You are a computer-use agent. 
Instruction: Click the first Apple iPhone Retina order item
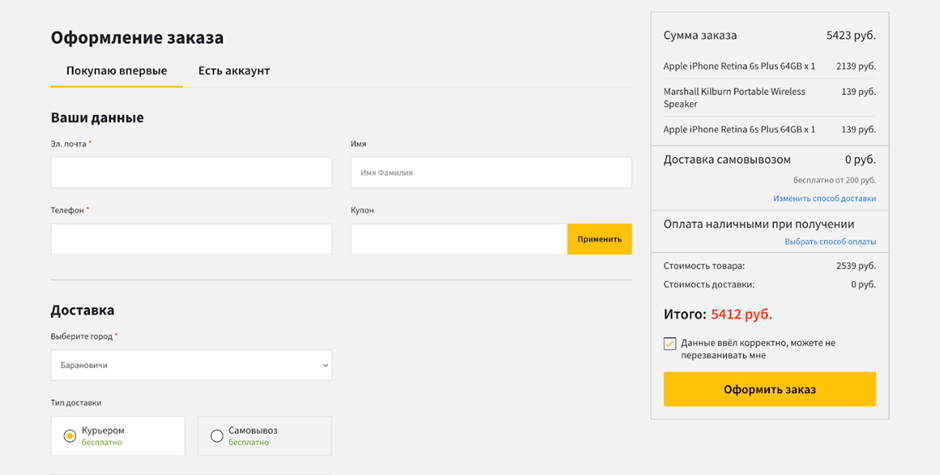click(x=739, y=66)
